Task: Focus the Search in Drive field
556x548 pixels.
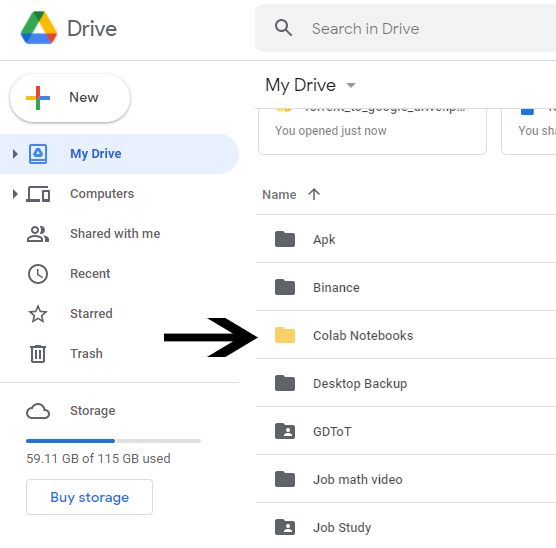Action: (405, 28)
